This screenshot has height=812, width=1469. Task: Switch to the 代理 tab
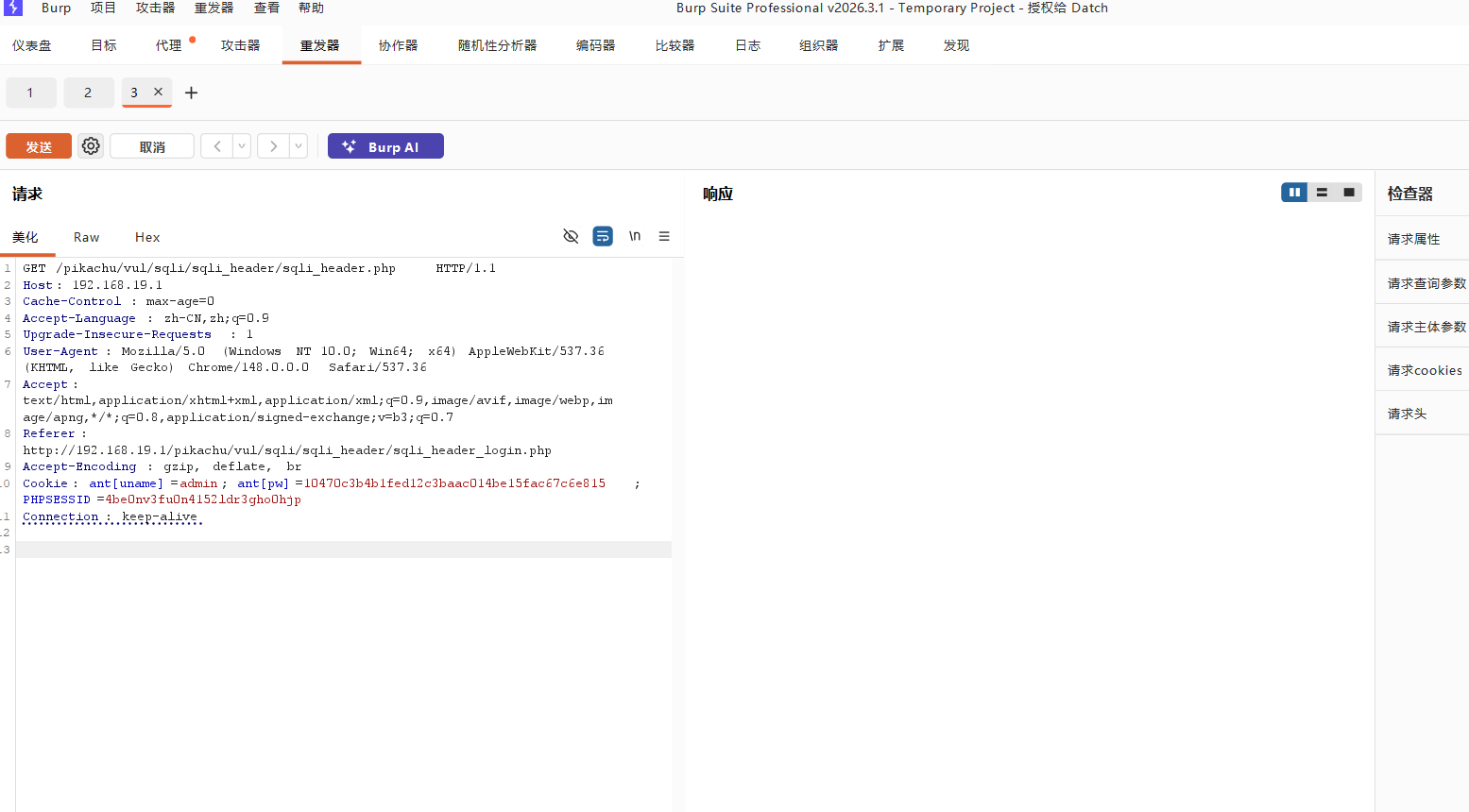pos(169,45)
